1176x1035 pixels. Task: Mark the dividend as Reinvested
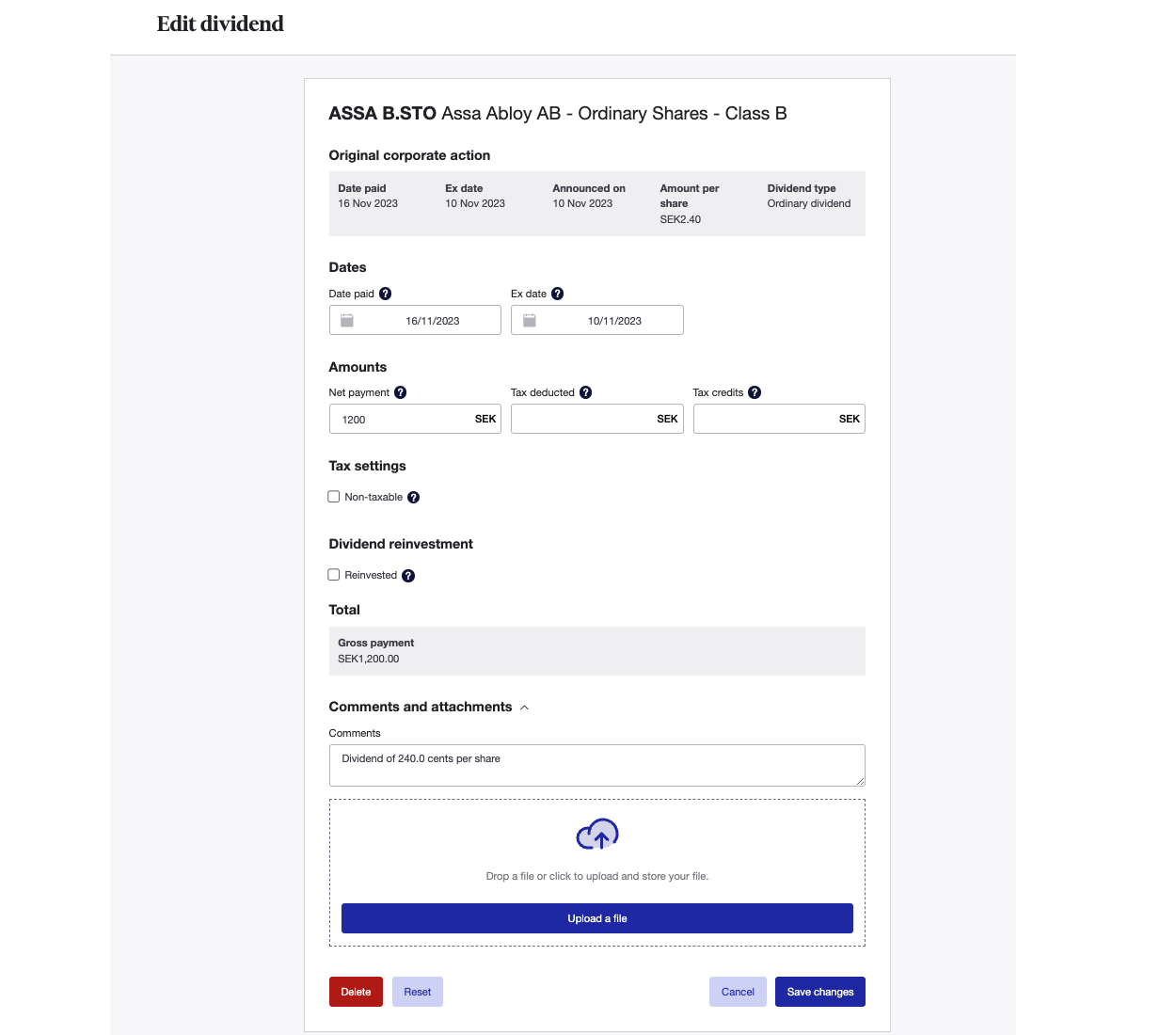point(333,574)
